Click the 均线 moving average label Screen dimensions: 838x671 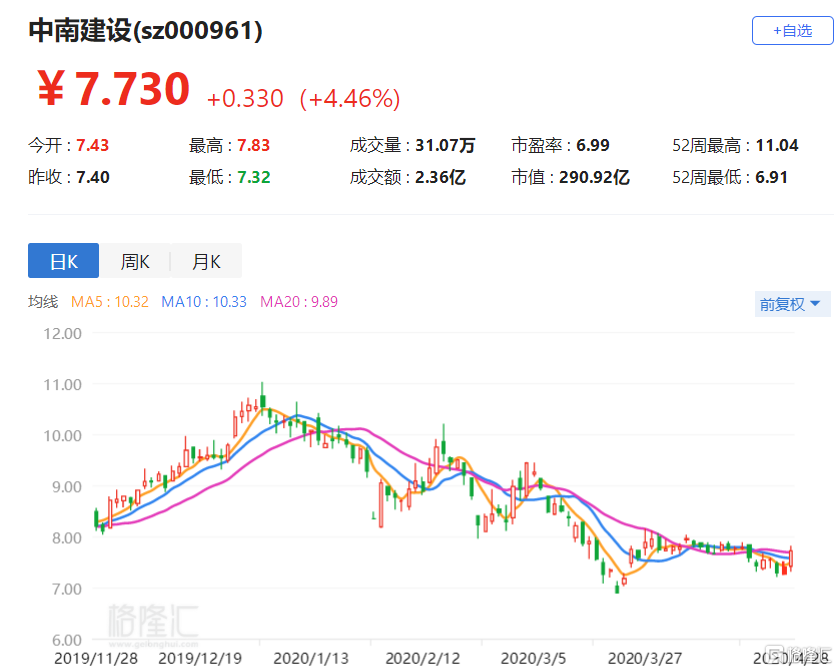pyautogui.click(x=43, y=302)
